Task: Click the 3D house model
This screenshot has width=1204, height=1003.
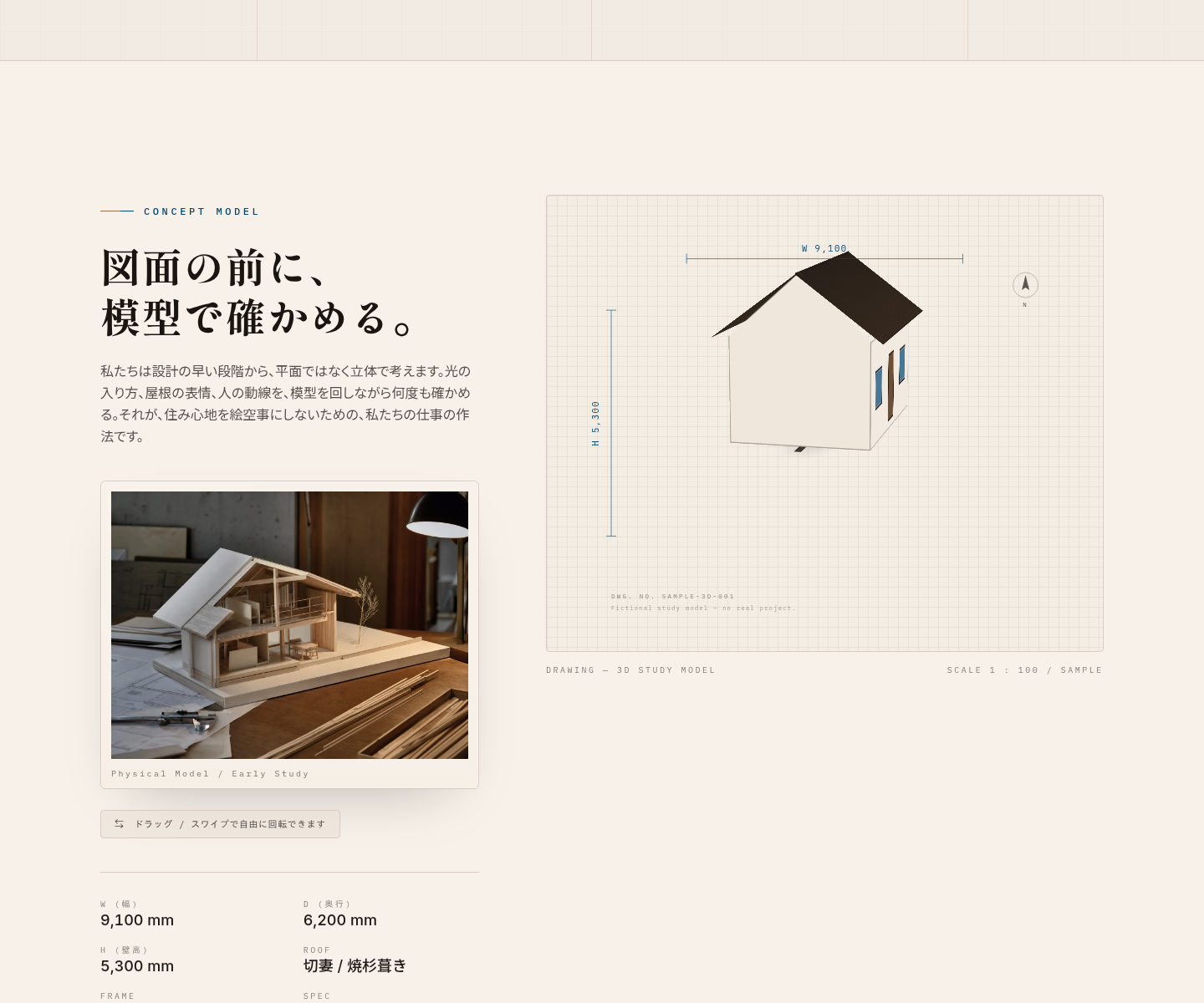Action: [817, 352]
